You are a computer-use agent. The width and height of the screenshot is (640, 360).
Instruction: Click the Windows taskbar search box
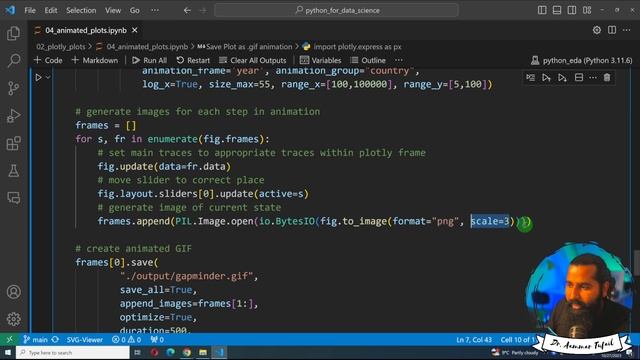(73, 352)
